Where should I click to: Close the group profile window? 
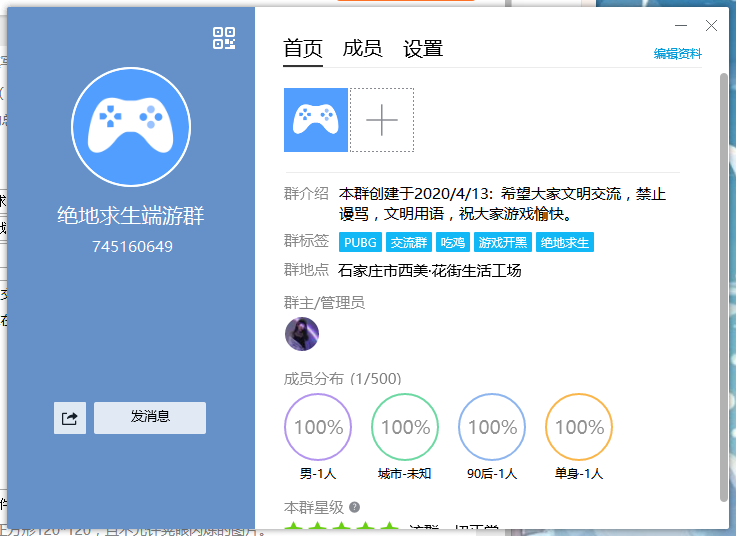711,25
